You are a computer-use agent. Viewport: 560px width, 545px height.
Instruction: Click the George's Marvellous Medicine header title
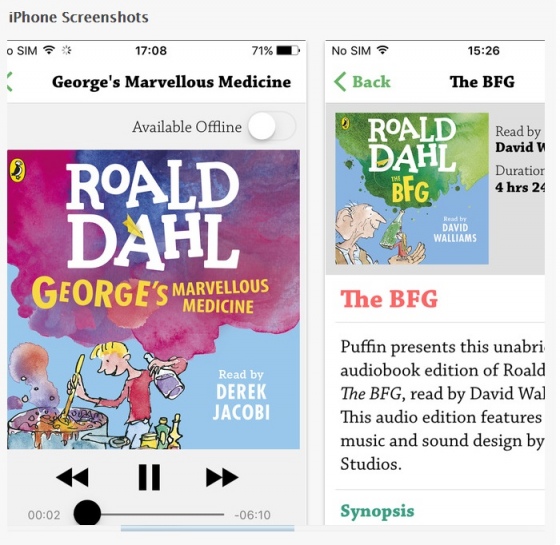click(171, 82)
